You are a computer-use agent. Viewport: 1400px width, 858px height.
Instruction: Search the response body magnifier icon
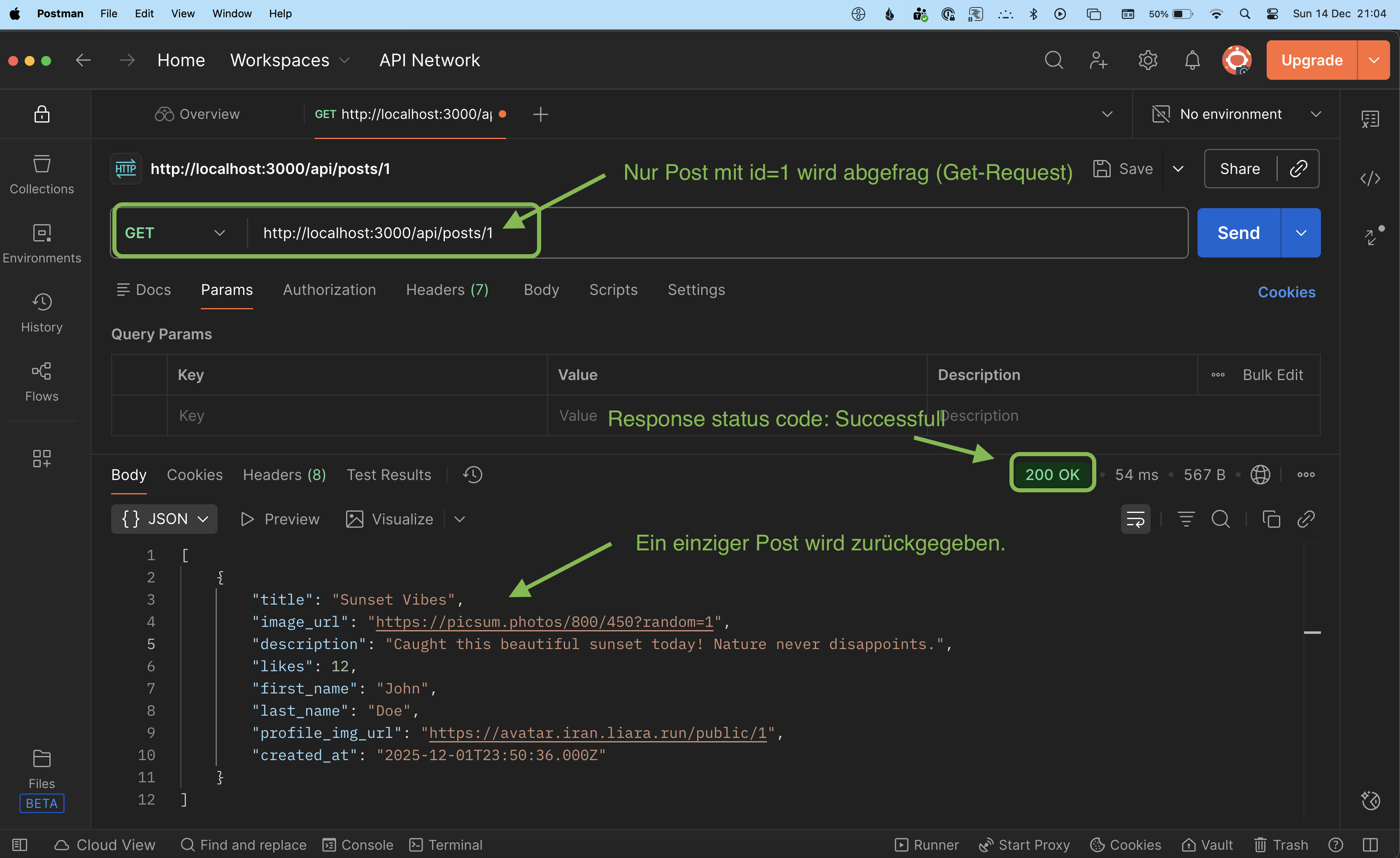(1220, 519)
